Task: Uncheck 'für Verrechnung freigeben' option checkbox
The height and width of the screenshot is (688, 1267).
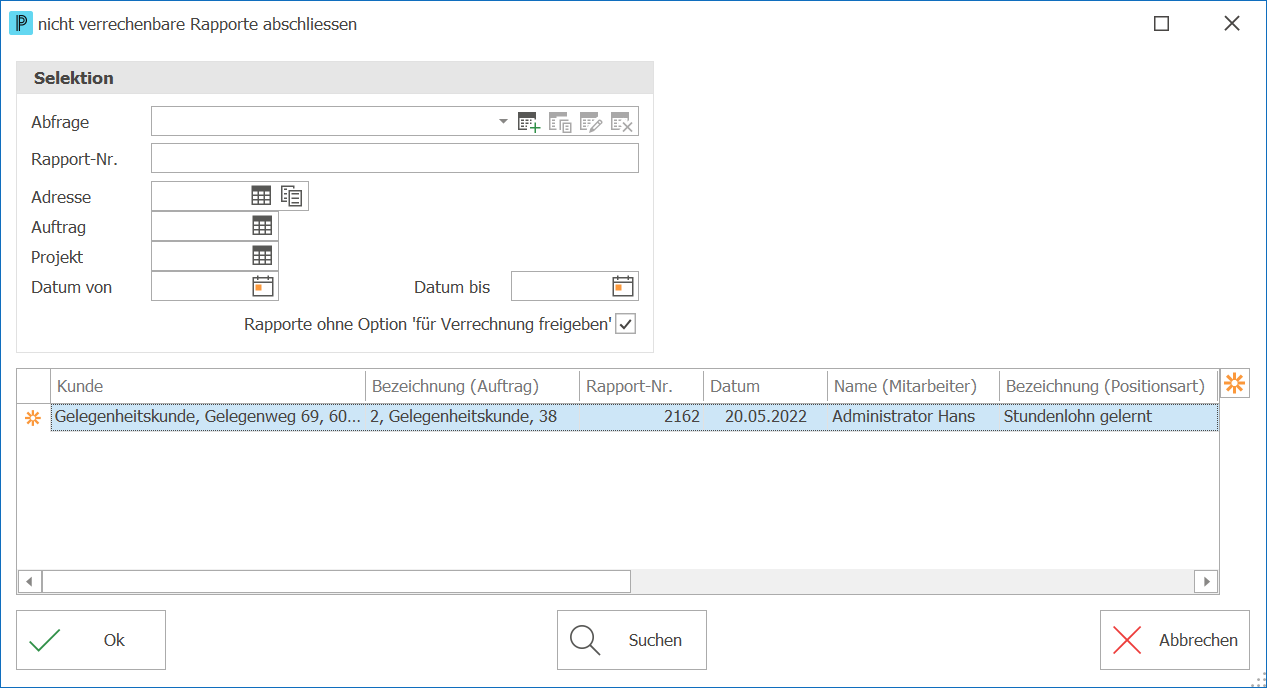Action: 625,324
